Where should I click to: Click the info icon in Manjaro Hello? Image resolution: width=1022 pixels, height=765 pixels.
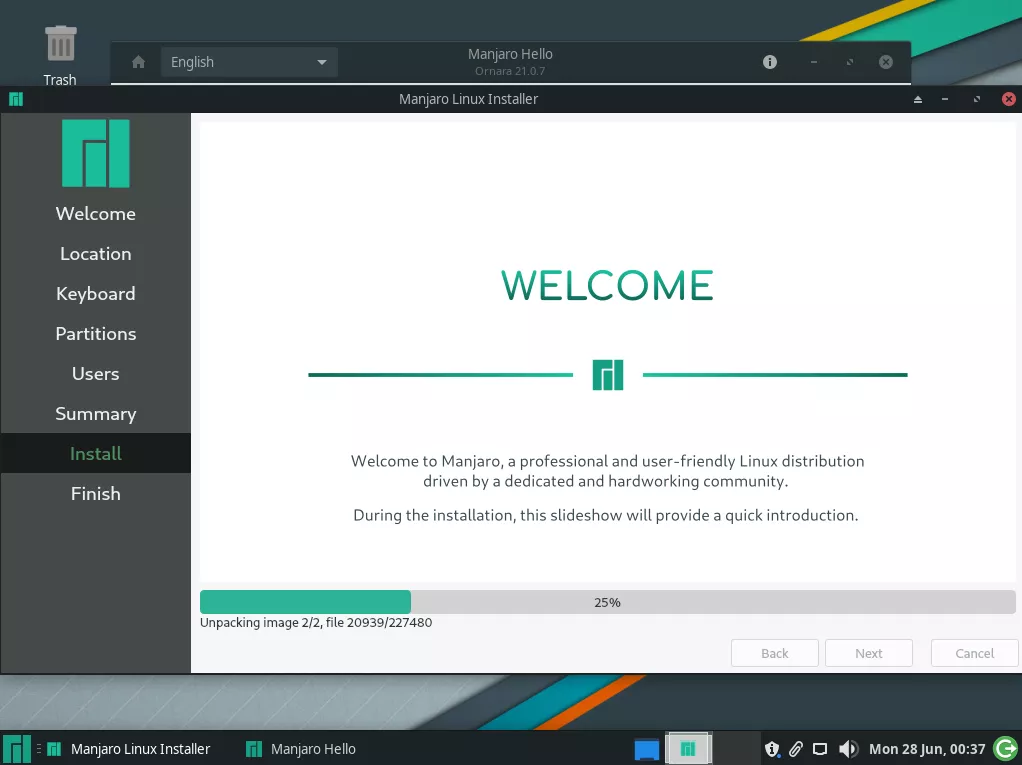[x=770, y=62]
